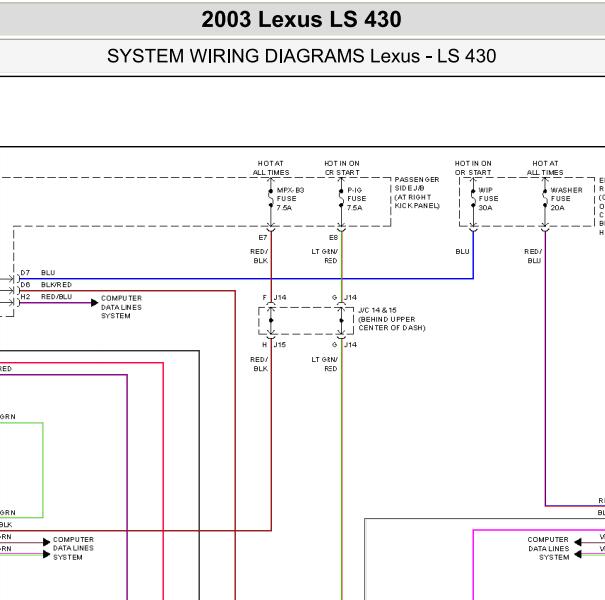Click the 'MPX-B3 FUSE 7.5A' label
This screenshot has height=600, width=605.
pyautogui.click(x=290, y=199)
